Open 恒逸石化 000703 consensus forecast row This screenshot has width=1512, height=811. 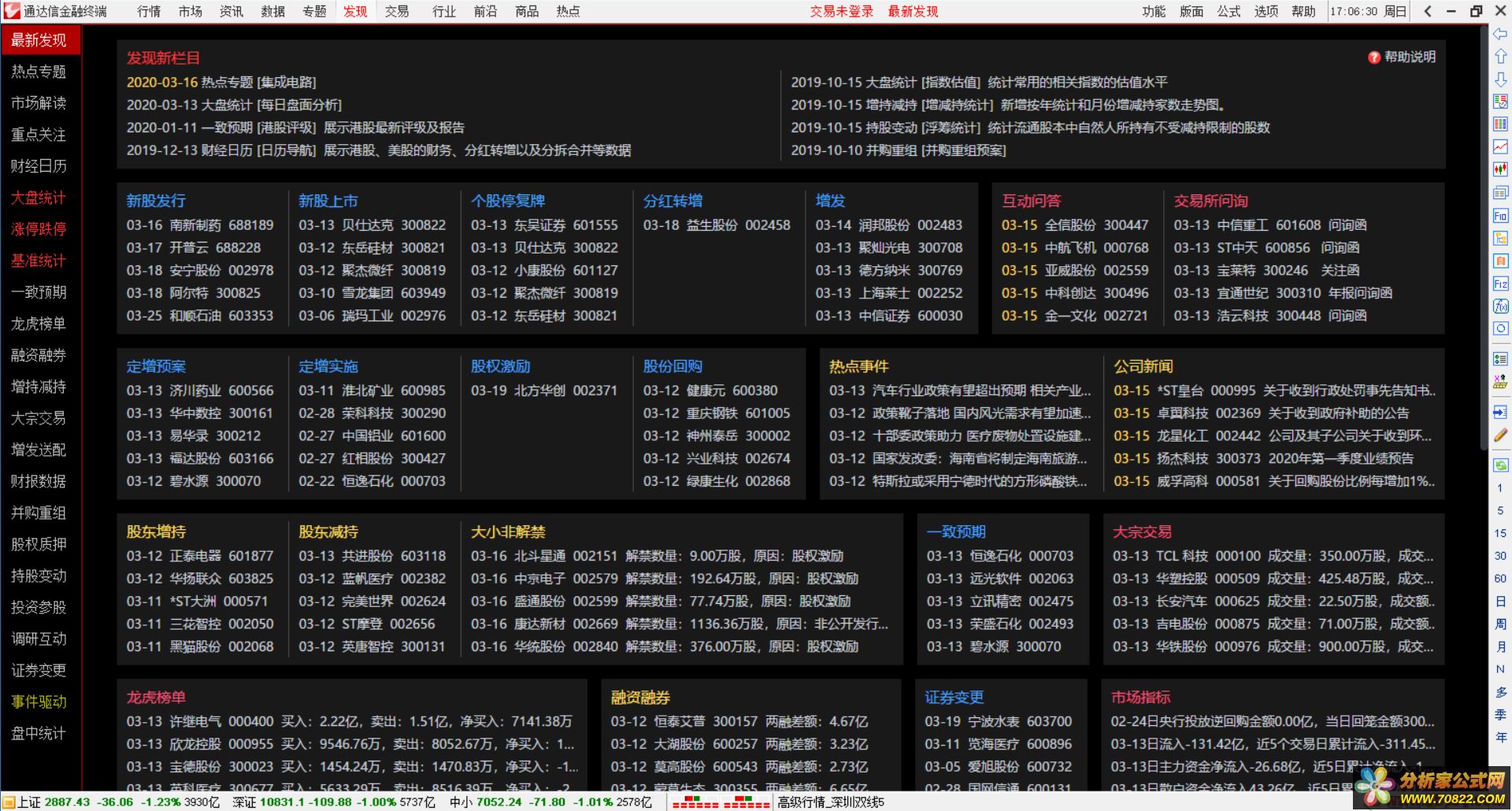click(1000, 556)
